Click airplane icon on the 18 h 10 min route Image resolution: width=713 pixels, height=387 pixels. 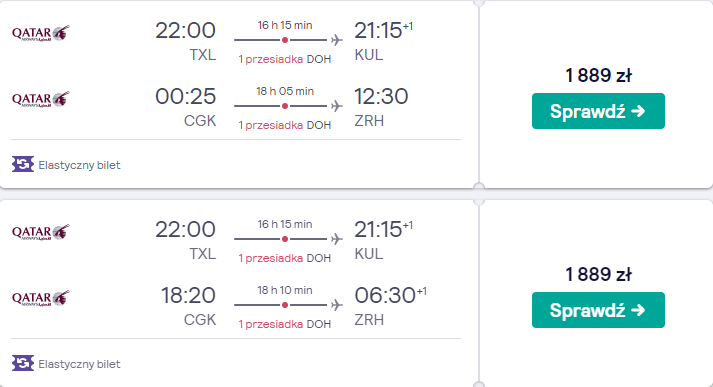pos(336,305)
